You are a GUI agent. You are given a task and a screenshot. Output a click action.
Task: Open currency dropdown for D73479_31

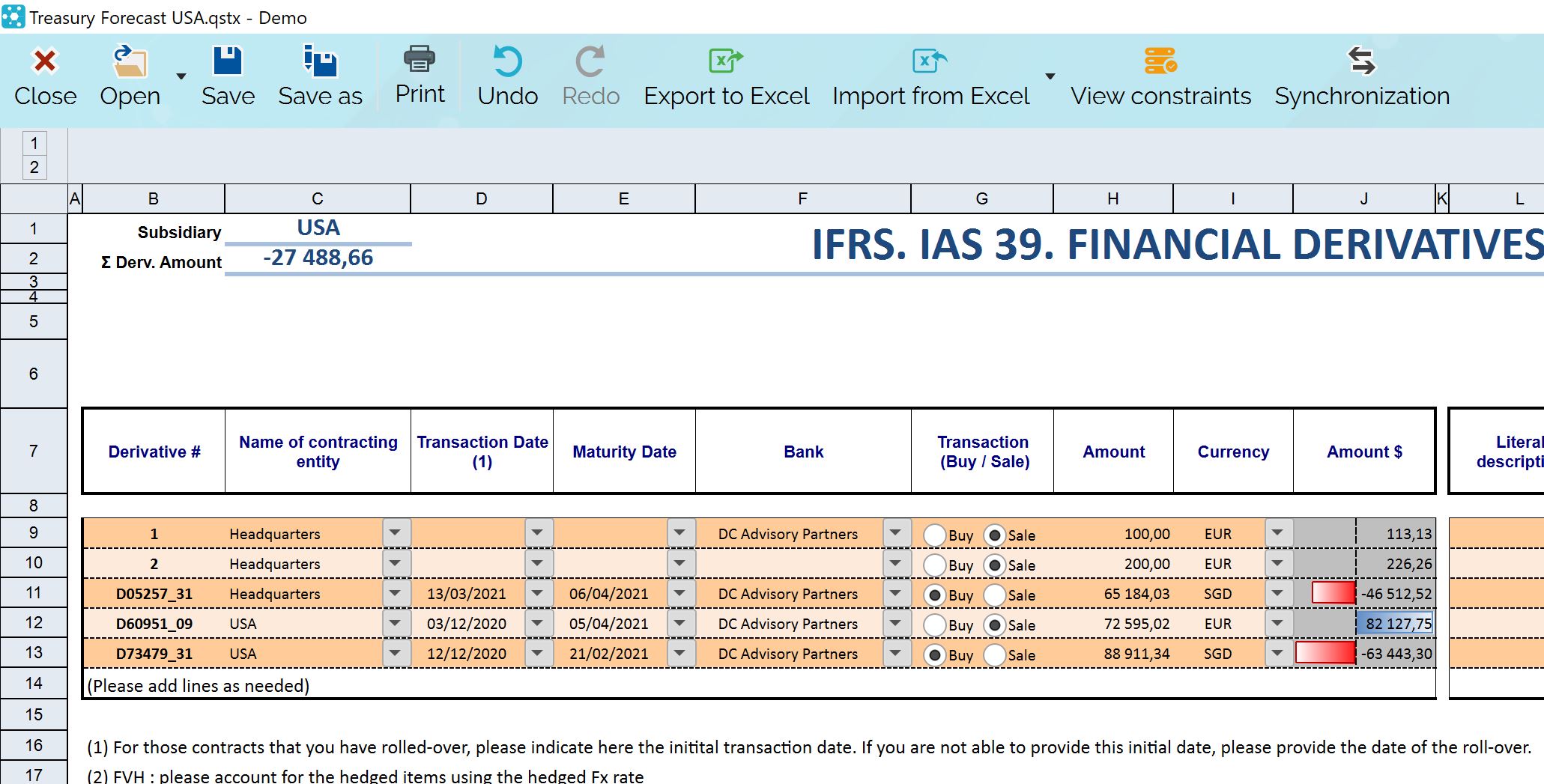(1278, 653)
